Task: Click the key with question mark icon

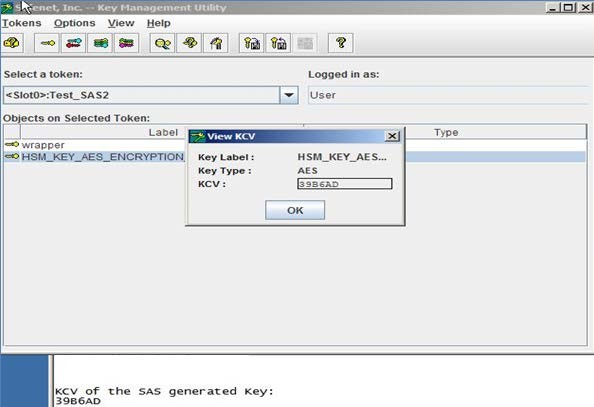Action: pos(189,43)
